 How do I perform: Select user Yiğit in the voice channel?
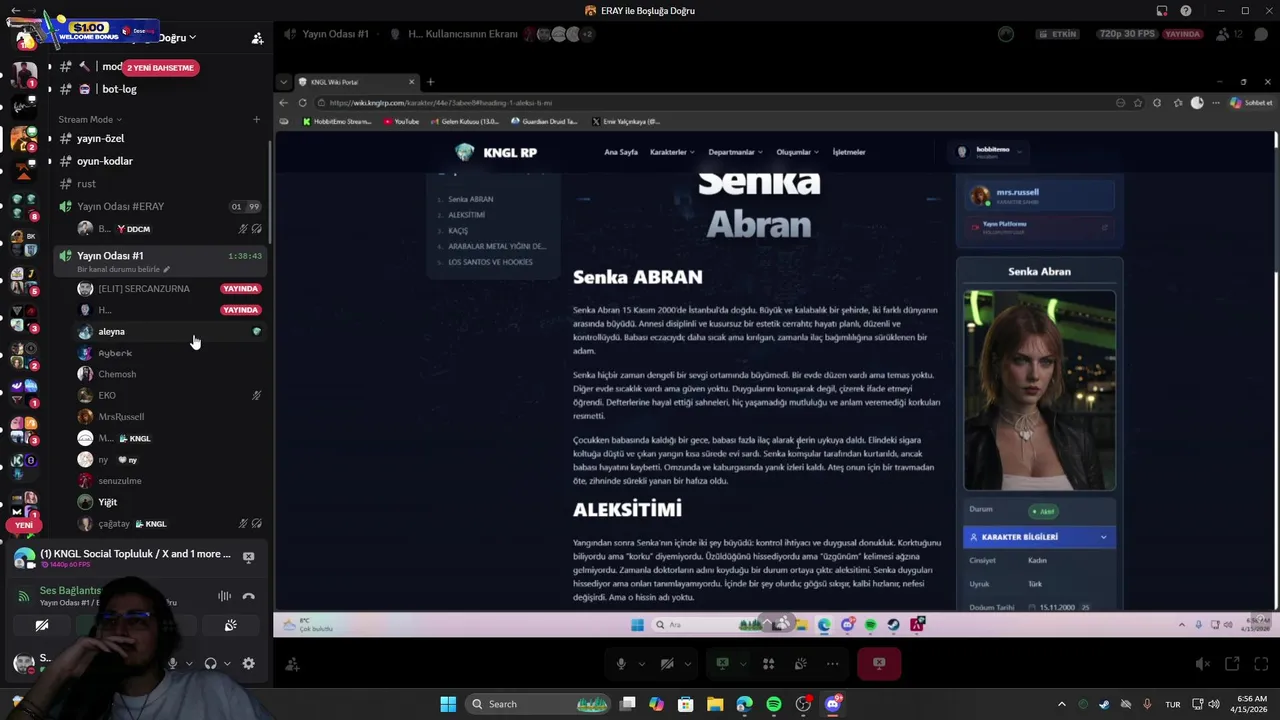pos(160,502)
